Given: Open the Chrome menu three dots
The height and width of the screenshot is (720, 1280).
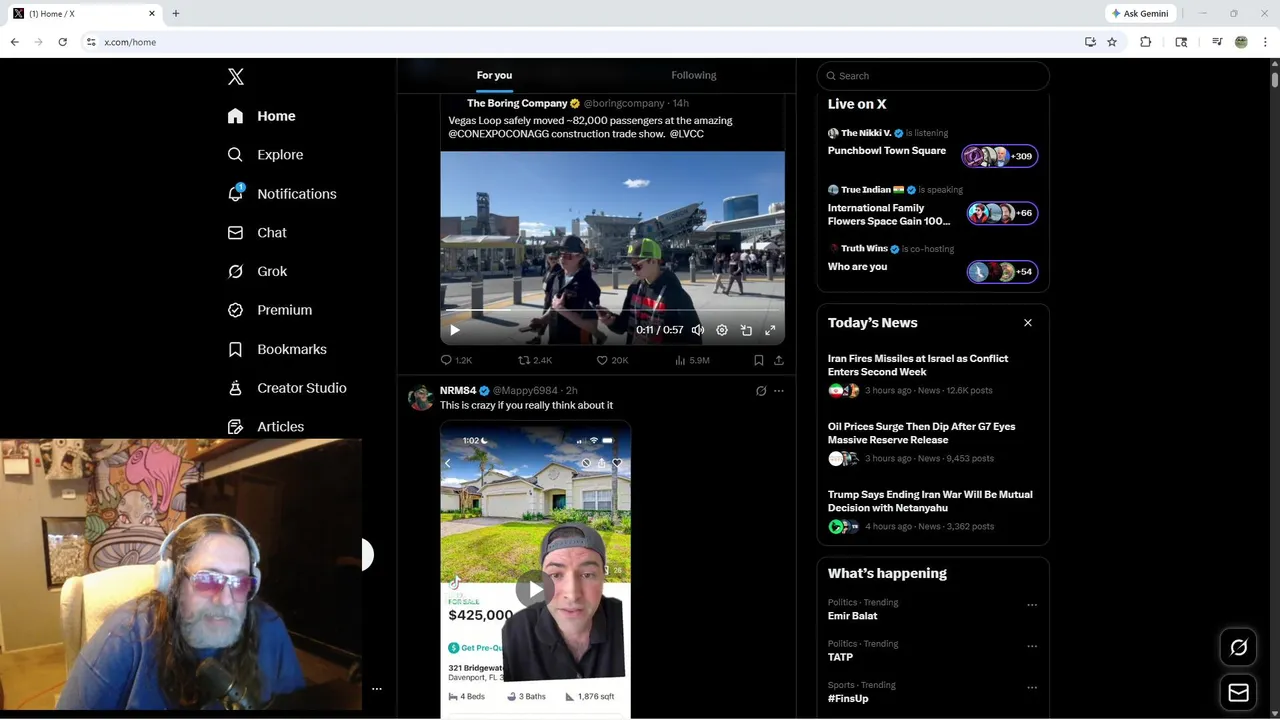Looking at the screenshot, I should [x=1265, y=42].
